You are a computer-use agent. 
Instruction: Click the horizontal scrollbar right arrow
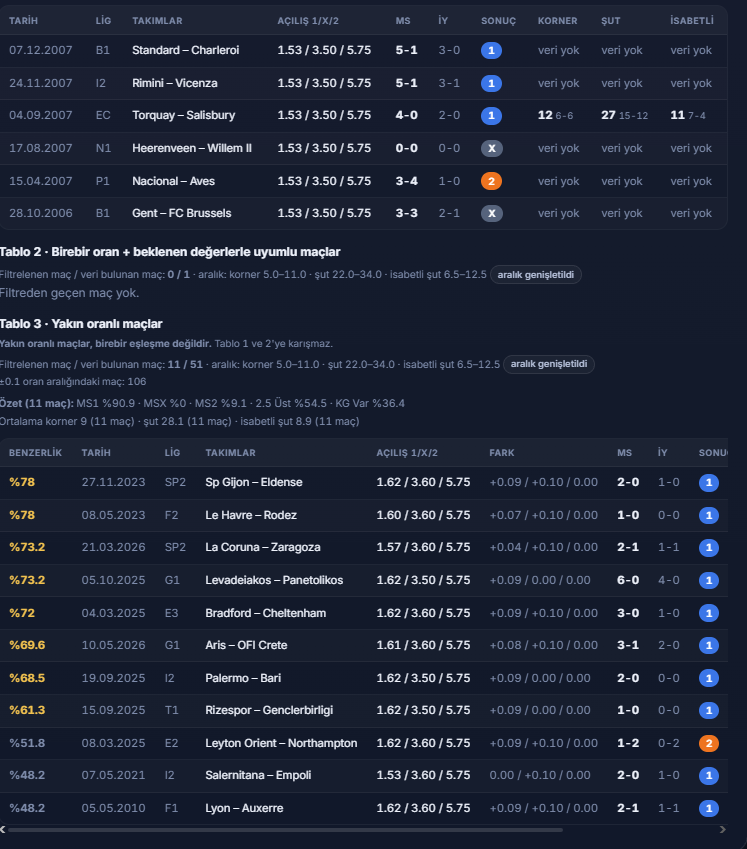[x=722, y=830]
